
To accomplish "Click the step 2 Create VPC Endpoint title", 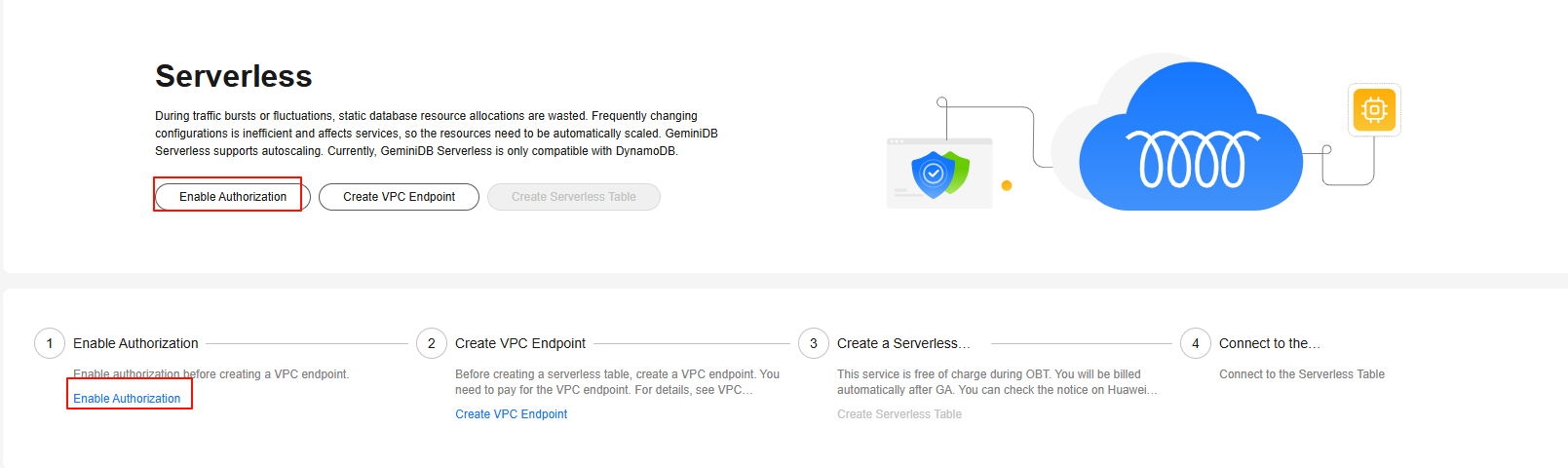I will click(x=520, y=343).
